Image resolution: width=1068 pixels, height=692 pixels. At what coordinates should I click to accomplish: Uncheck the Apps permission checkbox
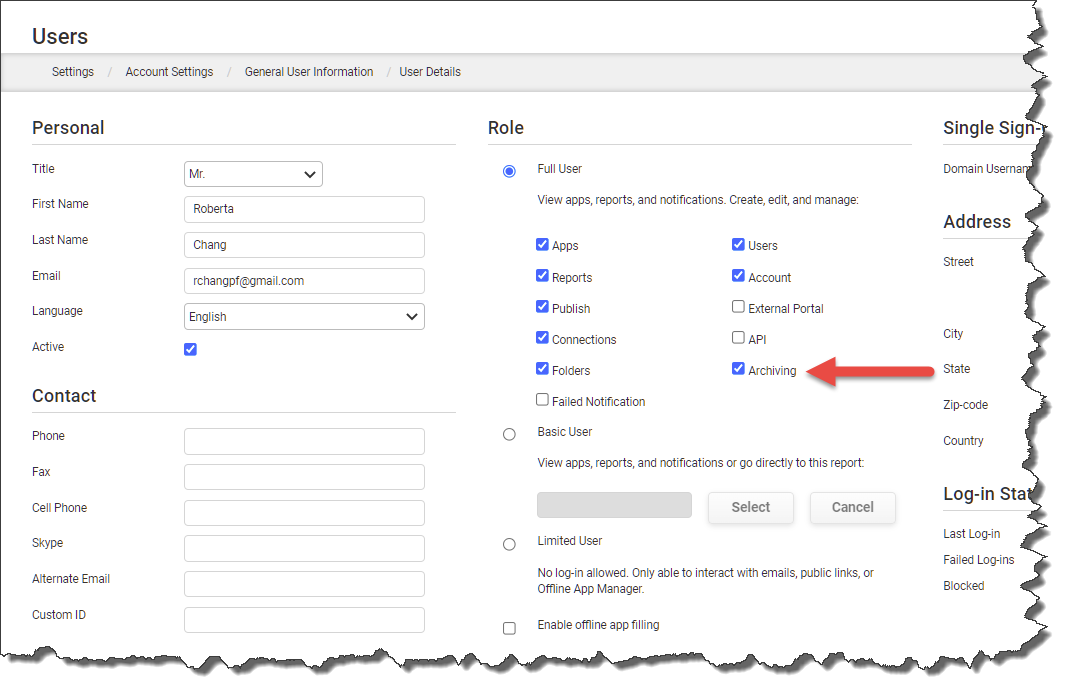point(542,244)
